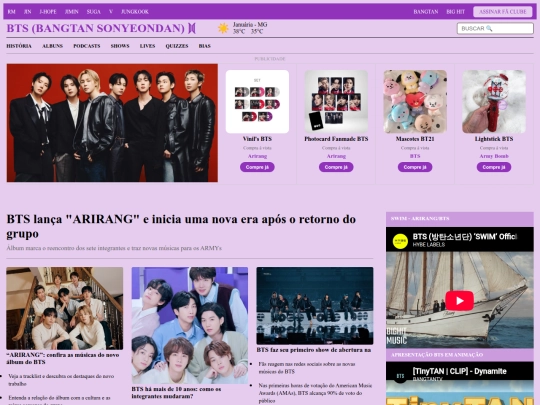Open the Lightstick BTS product image

point(494,102)
